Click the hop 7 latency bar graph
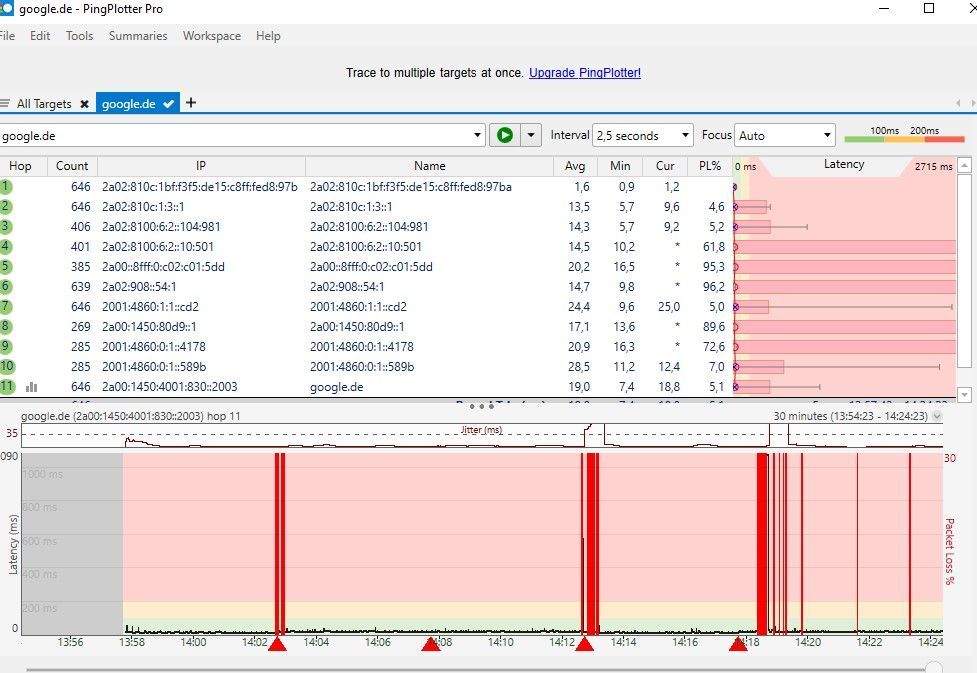 (844, 307)
